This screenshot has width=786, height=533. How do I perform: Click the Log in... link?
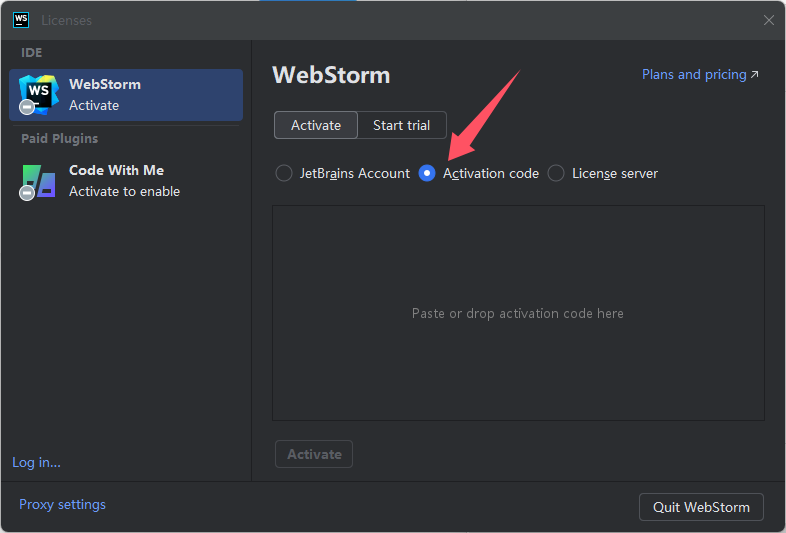coord(36,462)
